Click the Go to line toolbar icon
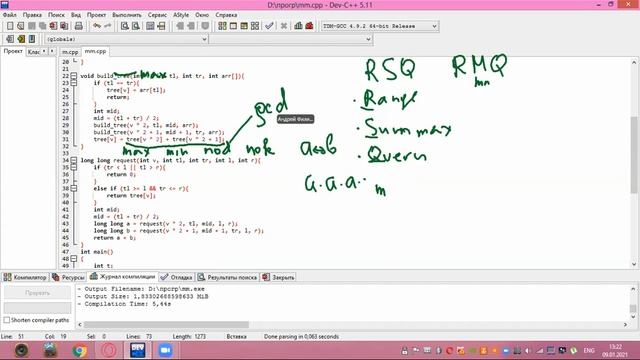Viewport: 640px width, 360px height. pyautogui.click(x=161, y=26)
